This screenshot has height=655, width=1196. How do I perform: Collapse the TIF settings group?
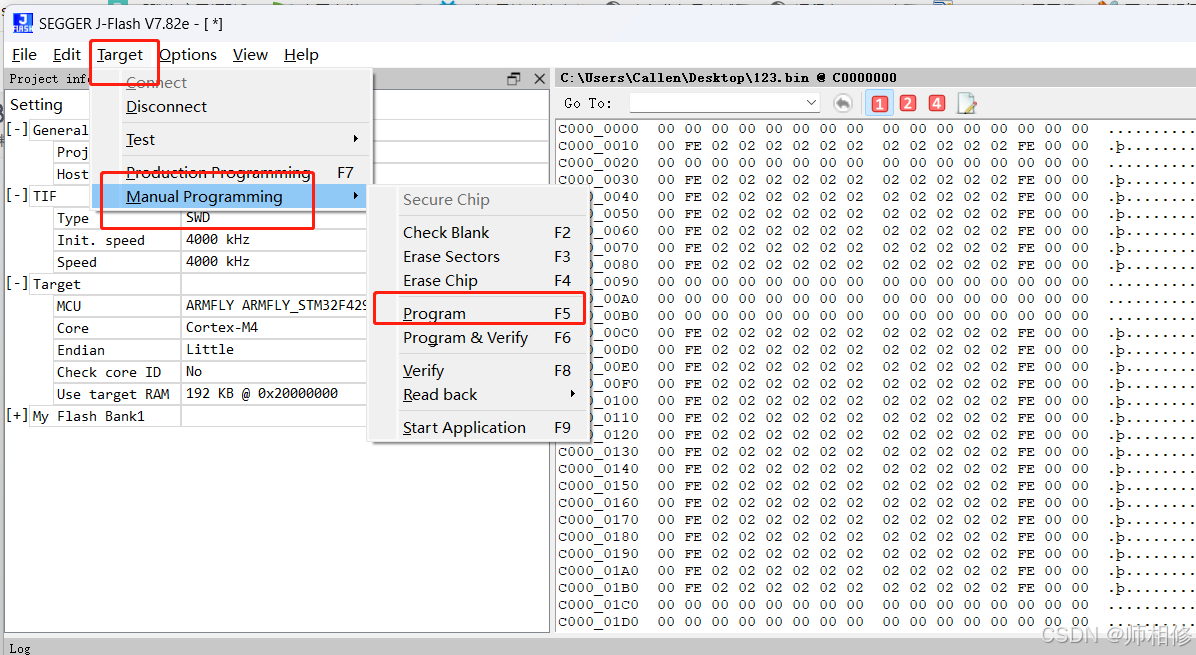18,195
